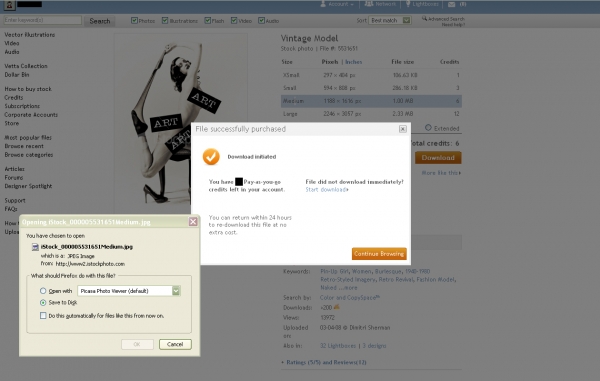The width and height of the screenshot is (600, 381).
Task: Click the 3 designs link
Action: [x=374, y=346]
